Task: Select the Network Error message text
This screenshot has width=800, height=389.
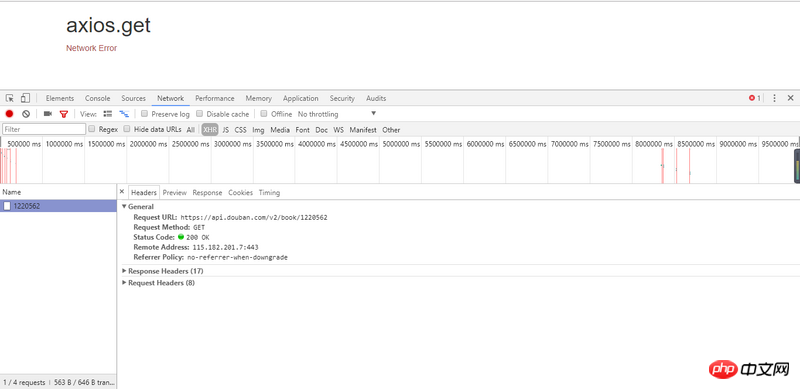Action: click(x=91, y=48)
